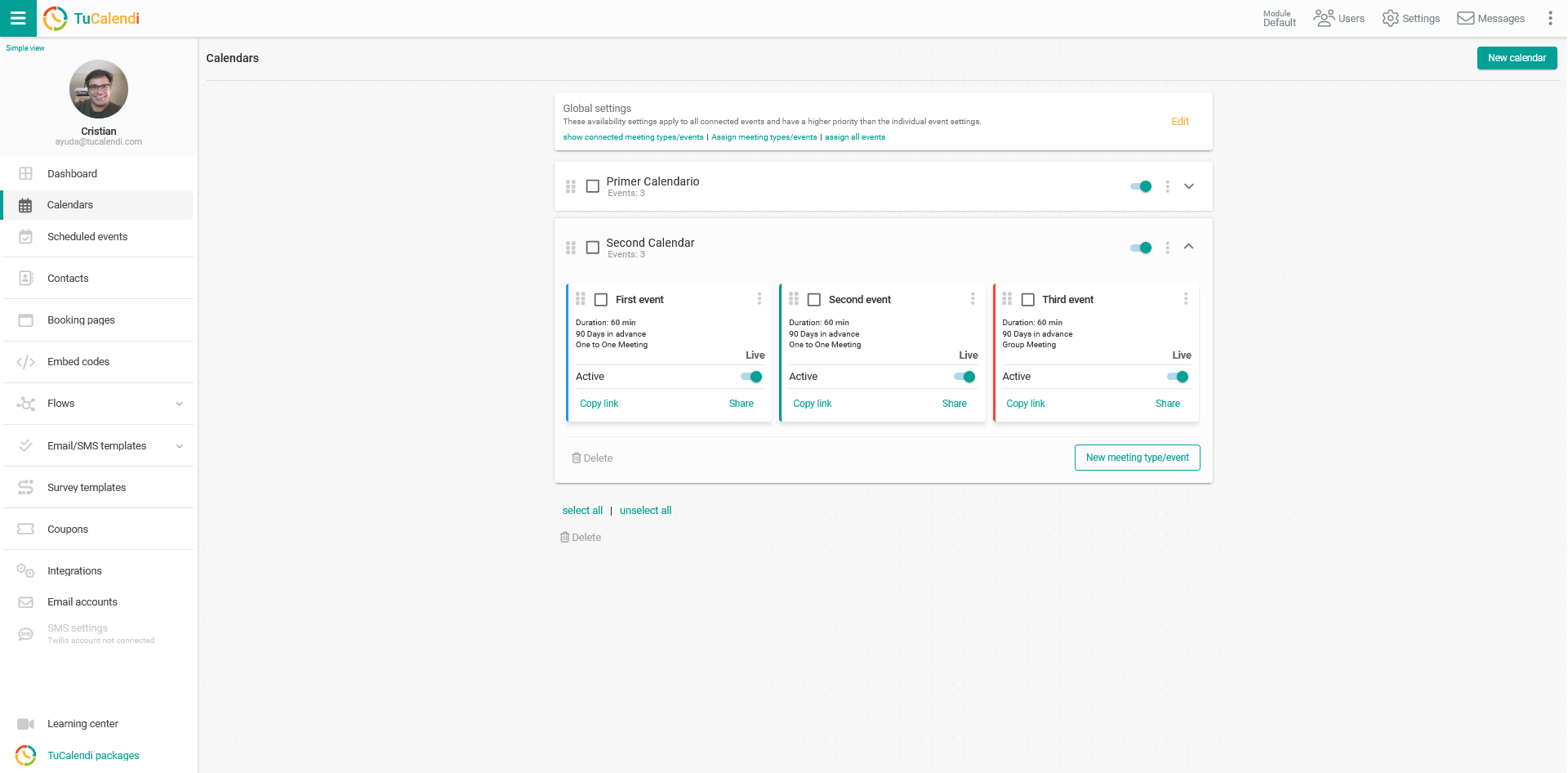This screenshot has height=773, width=1568.
Task: Check the Second event checkbox
Action: click(814, 300)
